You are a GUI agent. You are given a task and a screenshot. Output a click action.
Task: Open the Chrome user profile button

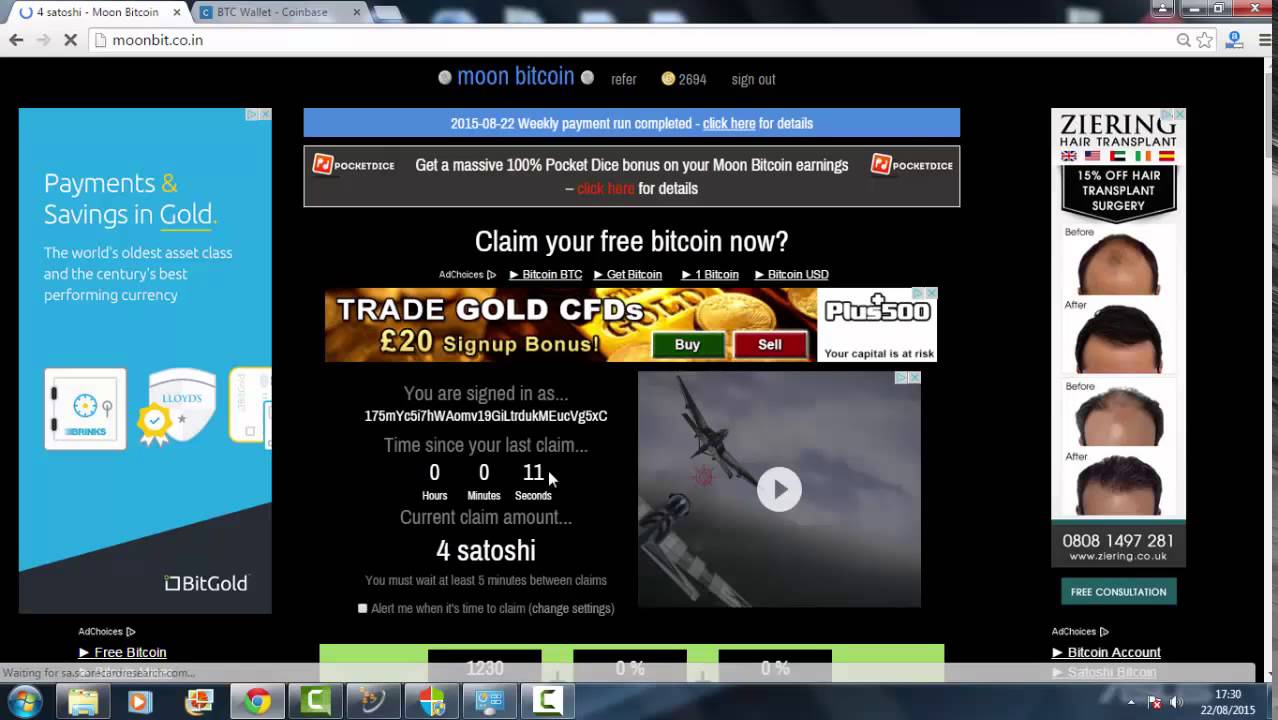[1163, 8]
